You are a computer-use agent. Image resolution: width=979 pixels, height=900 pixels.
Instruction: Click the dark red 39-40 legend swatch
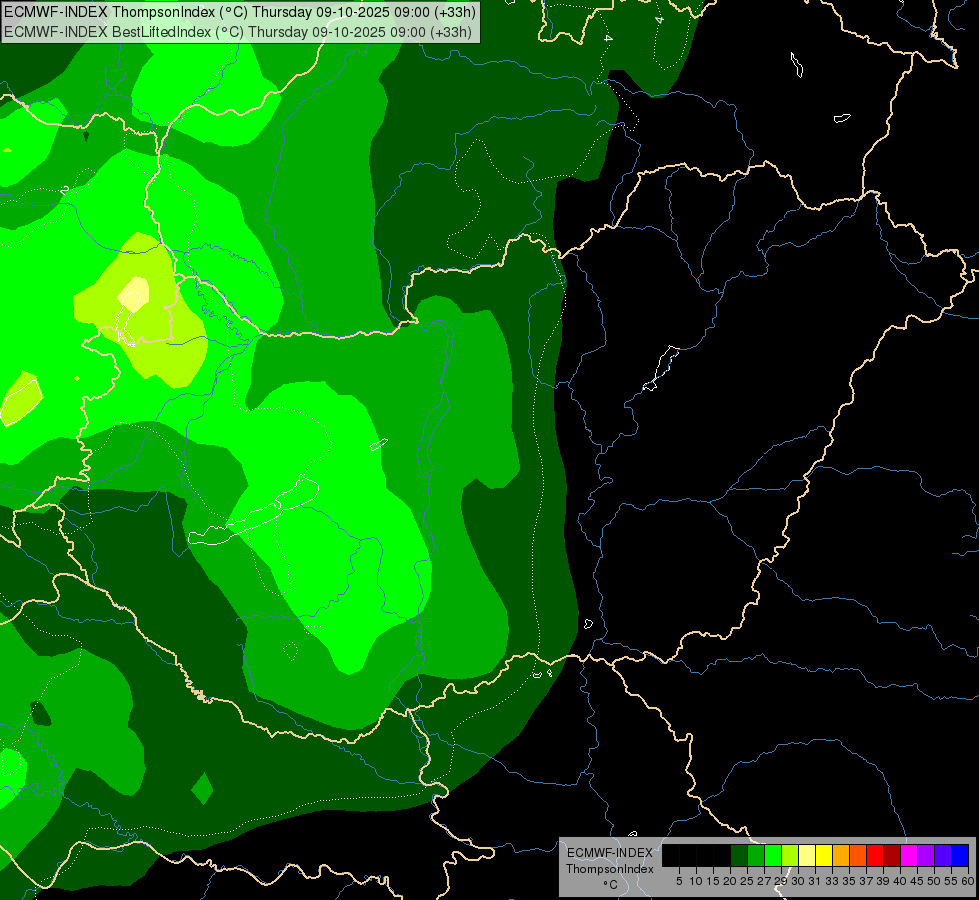892,855
